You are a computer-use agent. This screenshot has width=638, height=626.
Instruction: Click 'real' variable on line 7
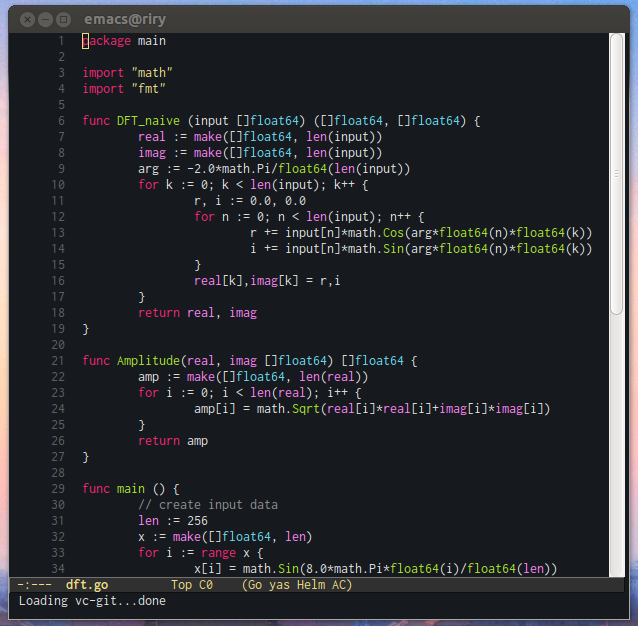coord(151,137)
